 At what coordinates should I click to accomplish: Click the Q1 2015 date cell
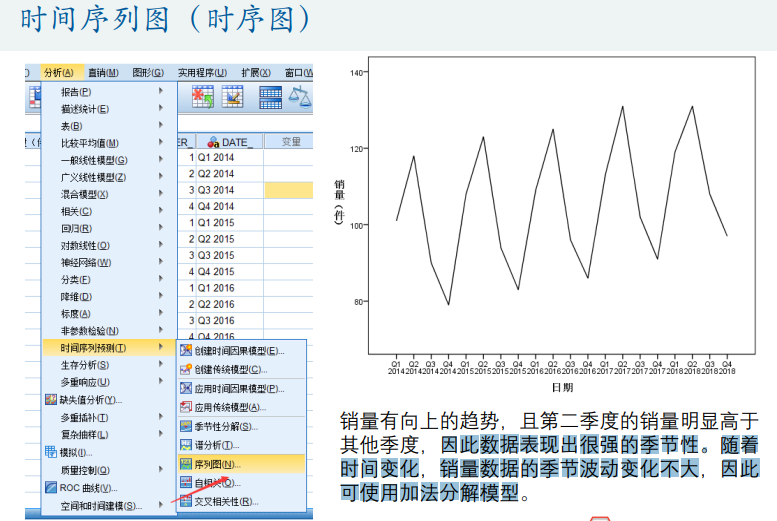[216, 223]
